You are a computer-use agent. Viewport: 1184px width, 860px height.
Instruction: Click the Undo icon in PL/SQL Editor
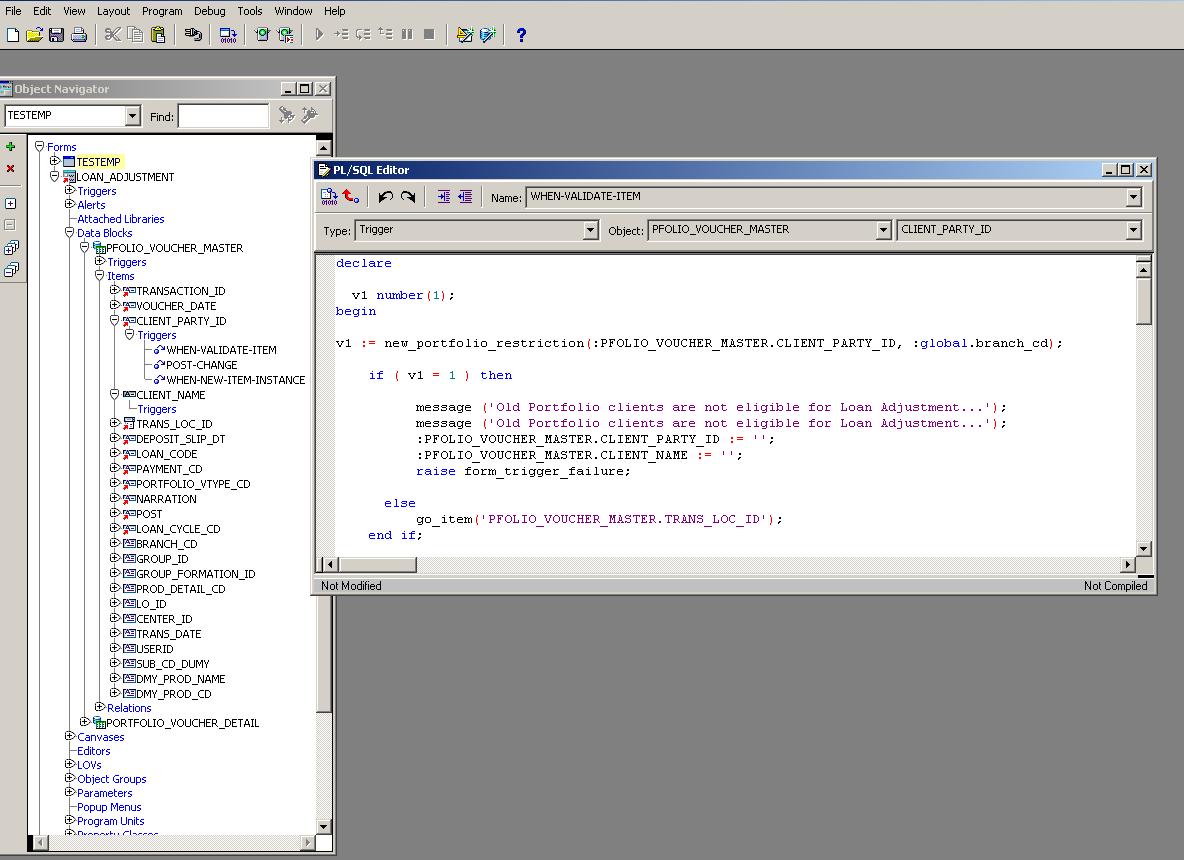386,197
